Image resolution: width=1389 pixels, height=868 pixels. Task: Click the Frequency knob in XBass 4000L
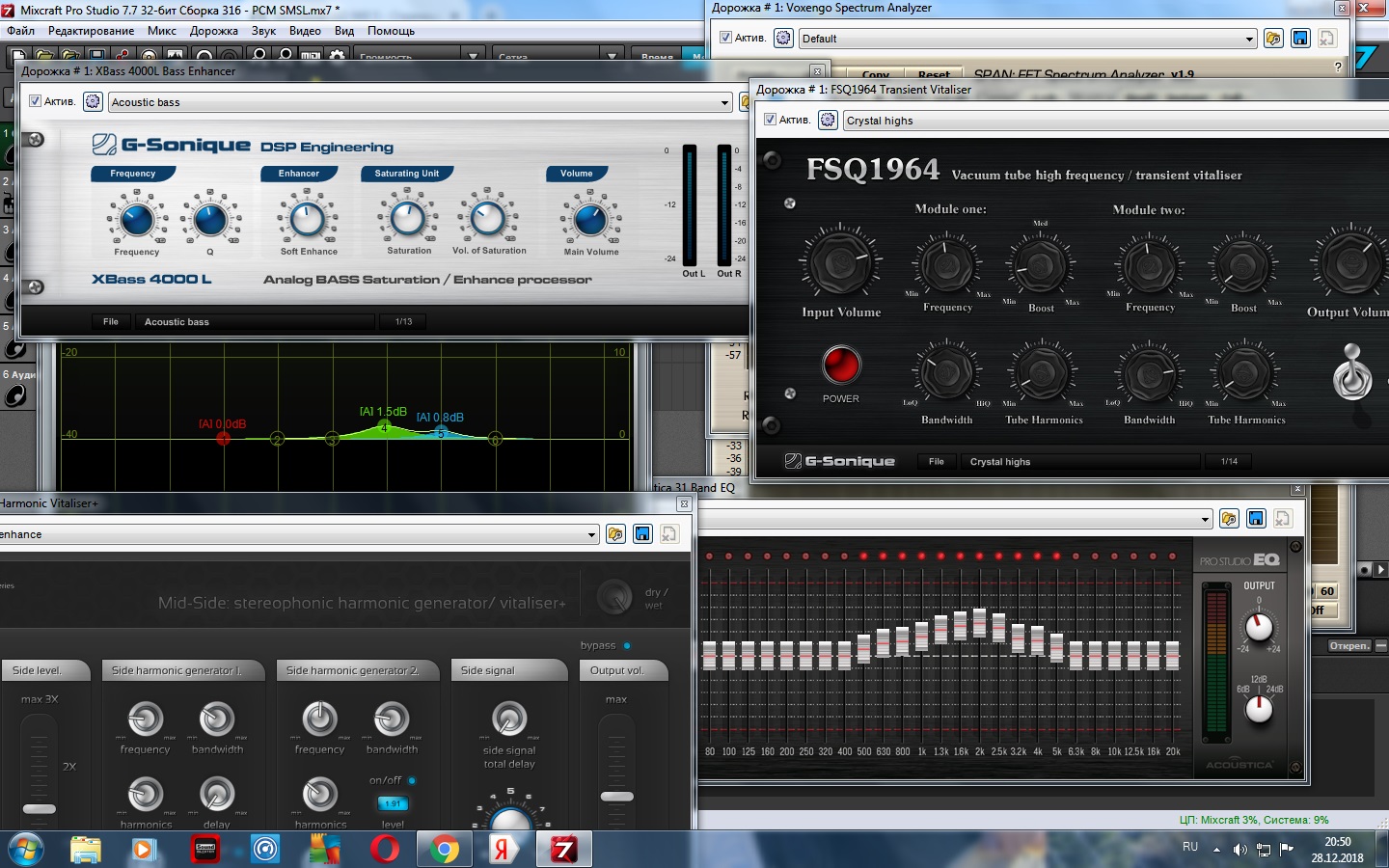click(x=137, y=219)
